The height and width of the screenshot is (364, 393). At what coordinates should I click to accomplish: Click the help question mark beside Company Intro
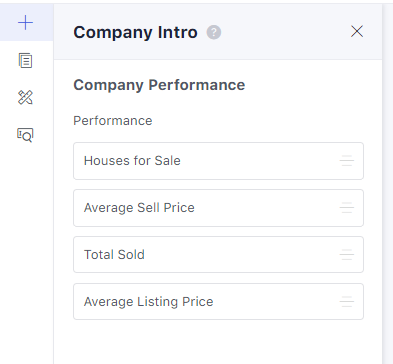(x=214, y=32)
